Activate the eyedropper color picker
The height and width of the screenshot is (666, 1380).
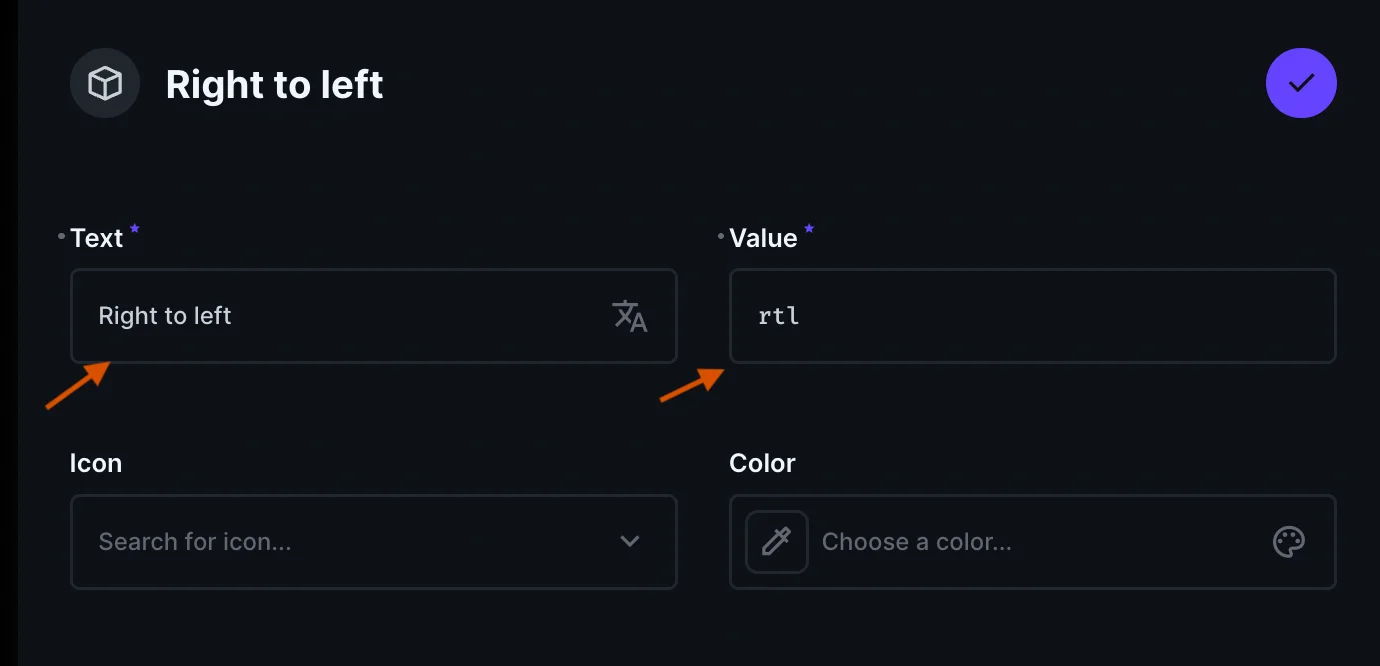[777, 542]
